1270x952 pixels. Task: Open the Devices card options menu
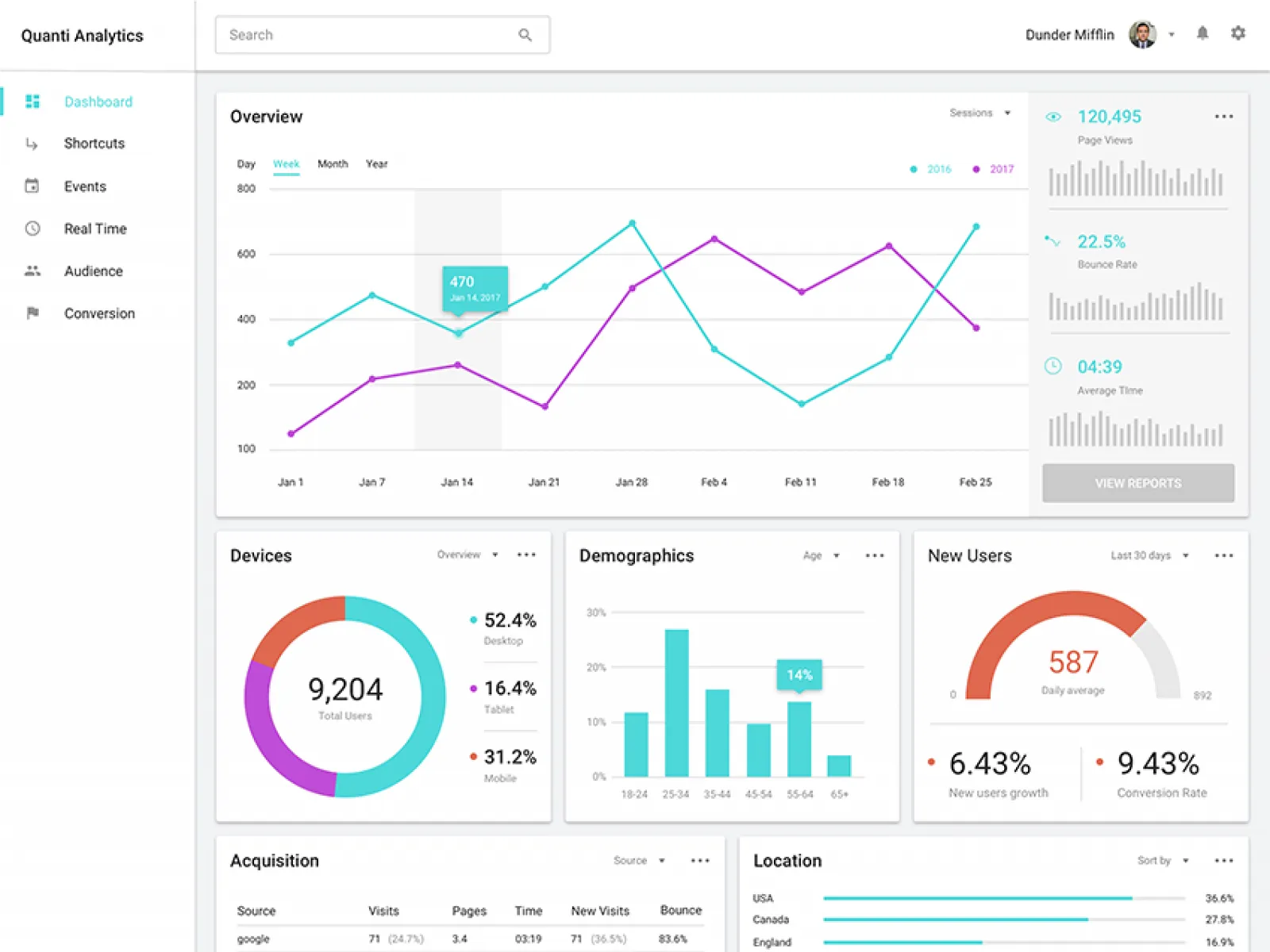point(526,555)
